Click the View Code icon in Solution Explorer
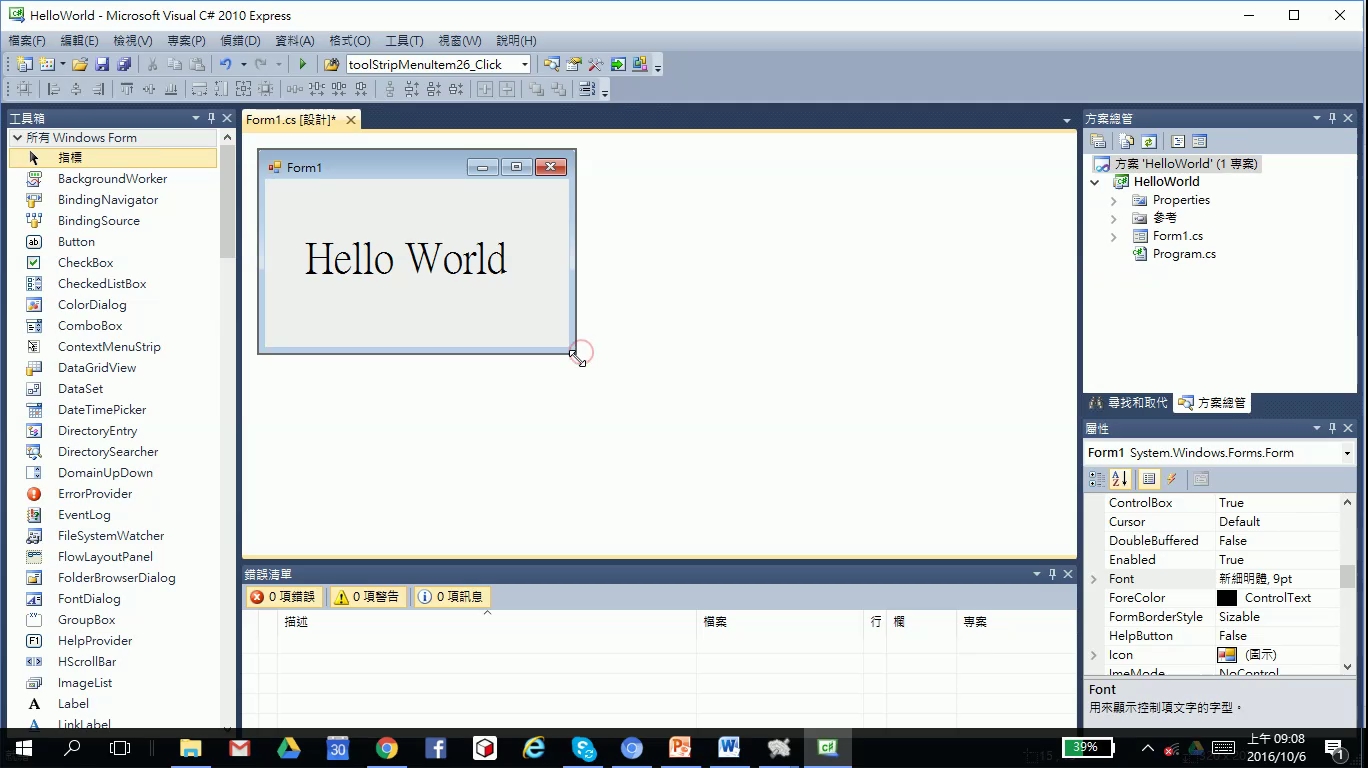 [1178, 141]
